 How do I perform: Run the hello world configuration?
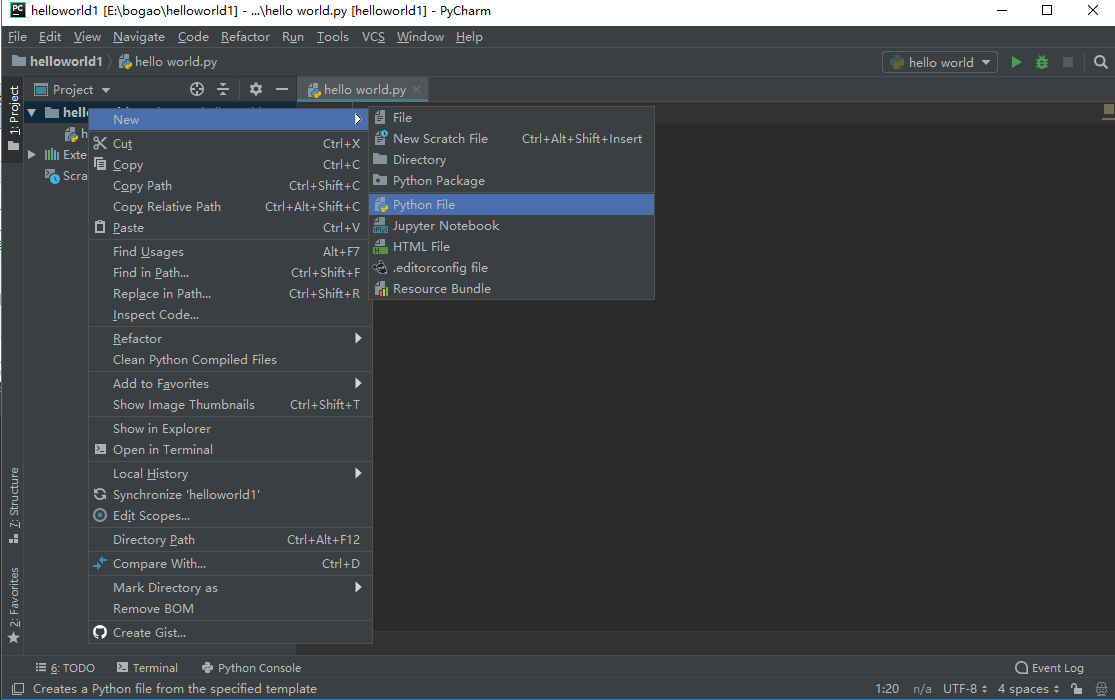[1016, 63]
